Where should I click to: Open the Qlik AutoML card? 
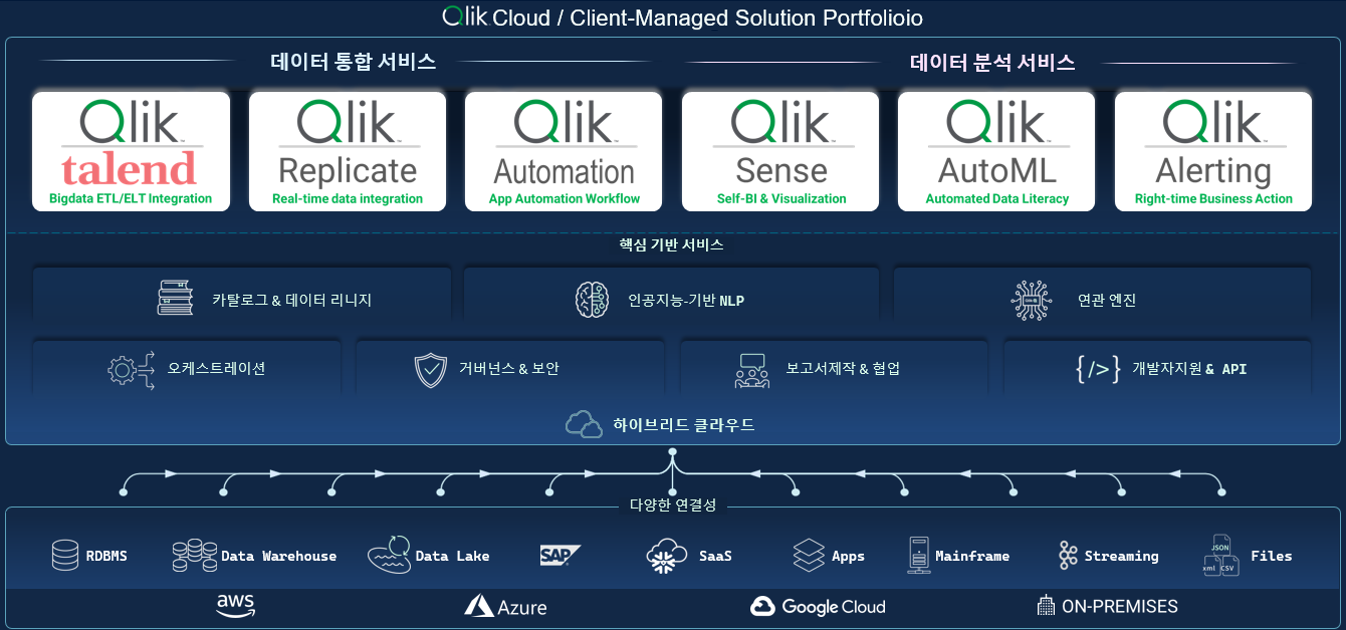pos(996,150)
